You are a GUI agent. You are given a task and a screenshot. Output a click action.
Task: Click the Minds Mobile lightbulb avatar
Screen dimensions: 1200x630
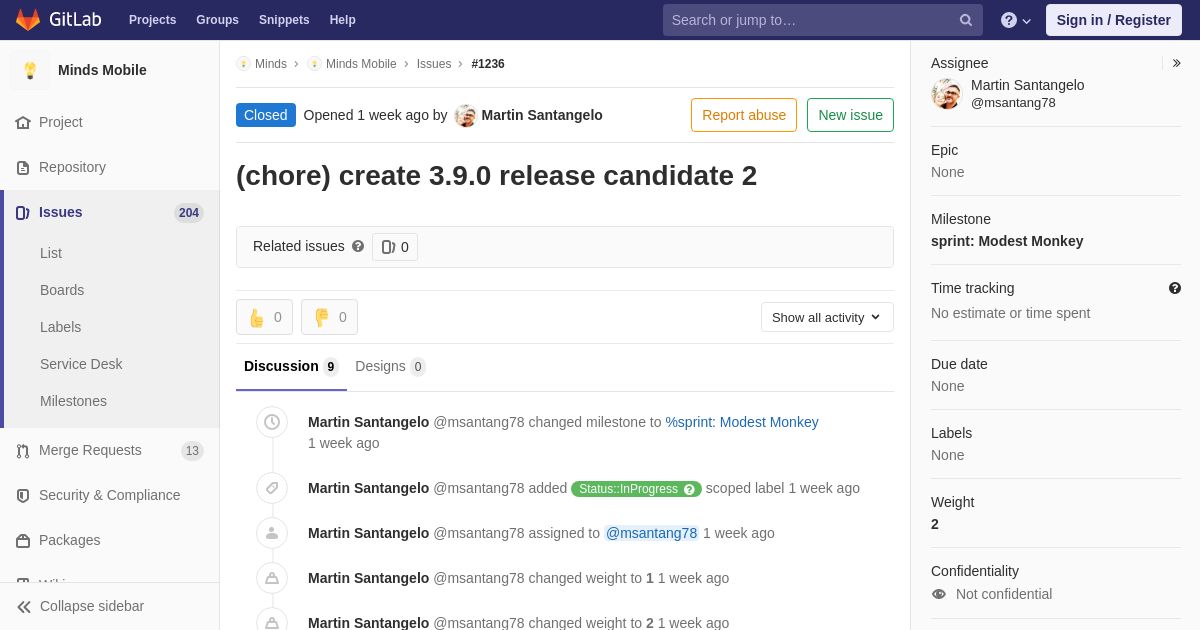pos(30,70)
